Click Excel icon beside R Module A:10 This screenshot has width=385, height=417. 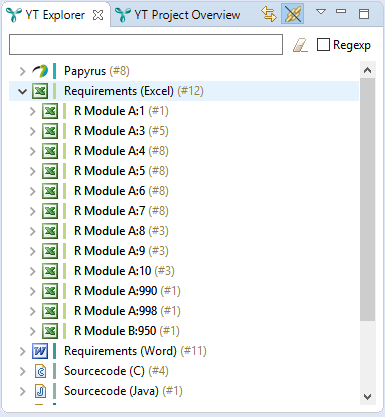click(x=50, y=271)
